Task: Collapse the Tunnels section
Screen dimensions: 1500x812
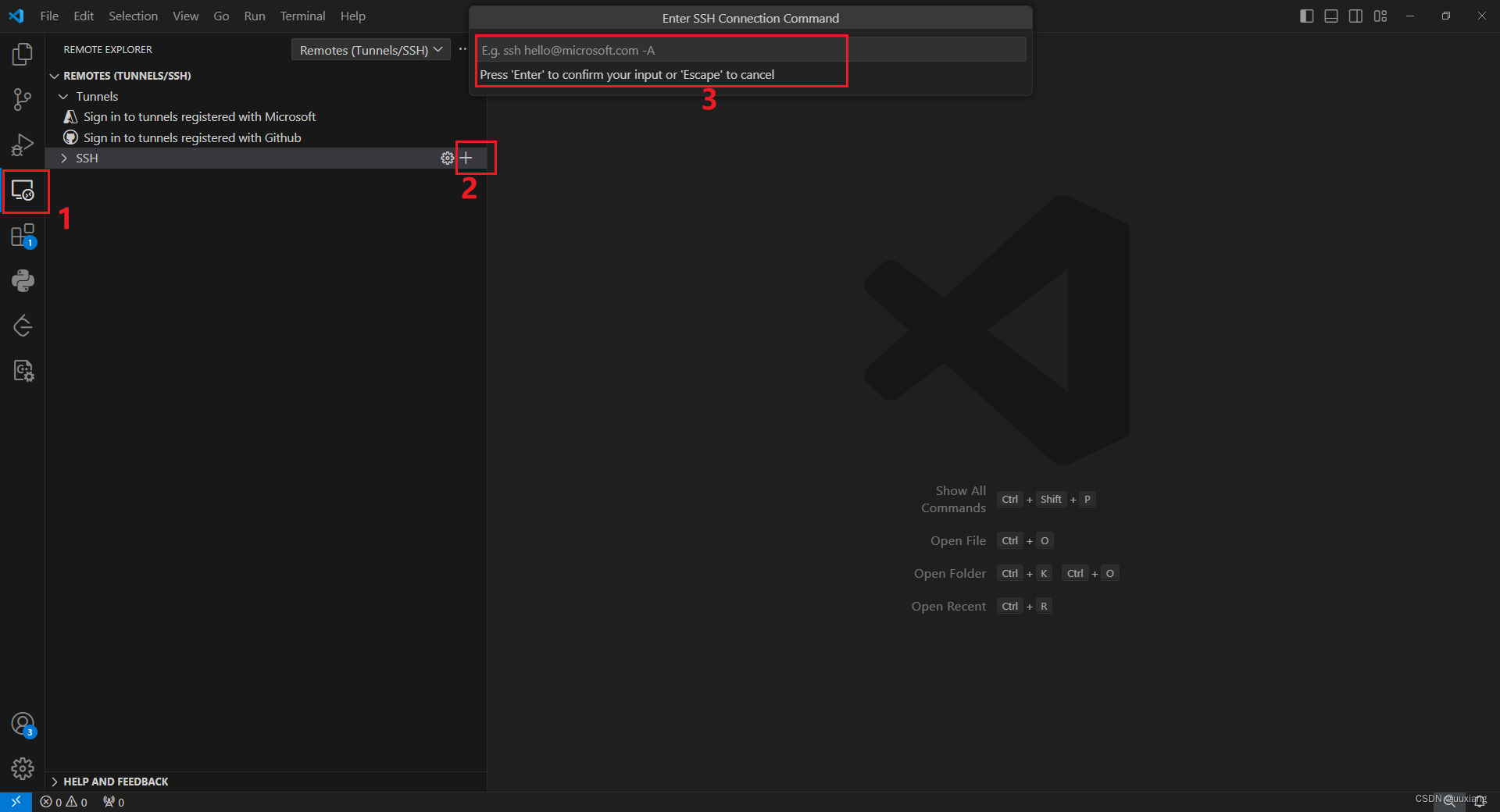Action: (x=62, y=95)
